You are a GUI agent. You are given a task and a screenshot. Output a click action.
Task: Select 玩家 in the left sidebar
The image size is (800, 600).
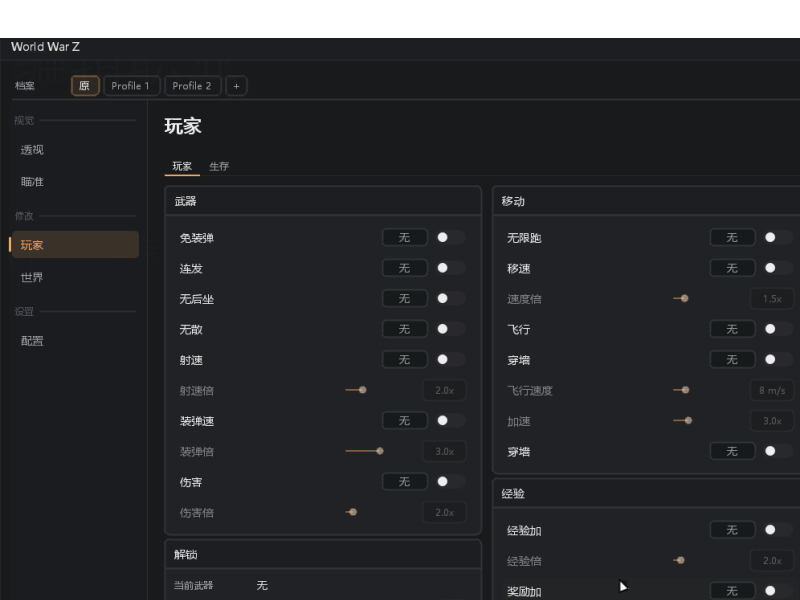(75, 245)
